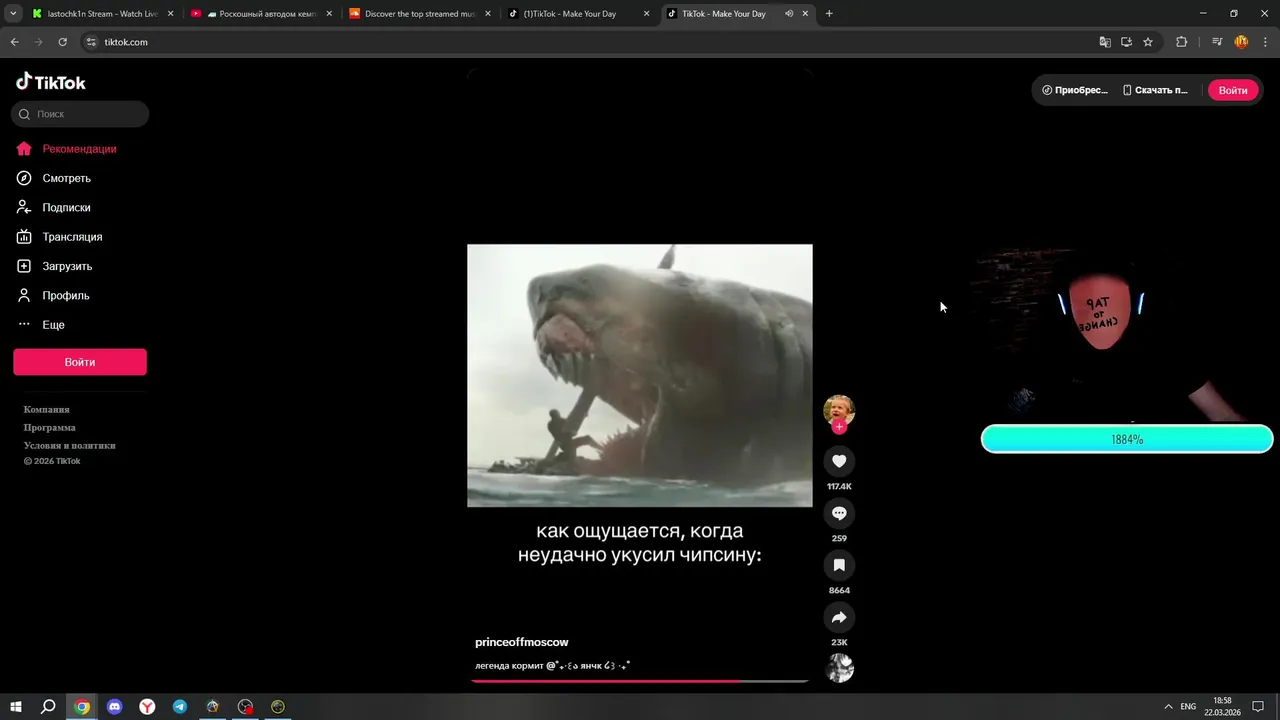
Task: View site information icon in address bar
Action: (91, 42)
